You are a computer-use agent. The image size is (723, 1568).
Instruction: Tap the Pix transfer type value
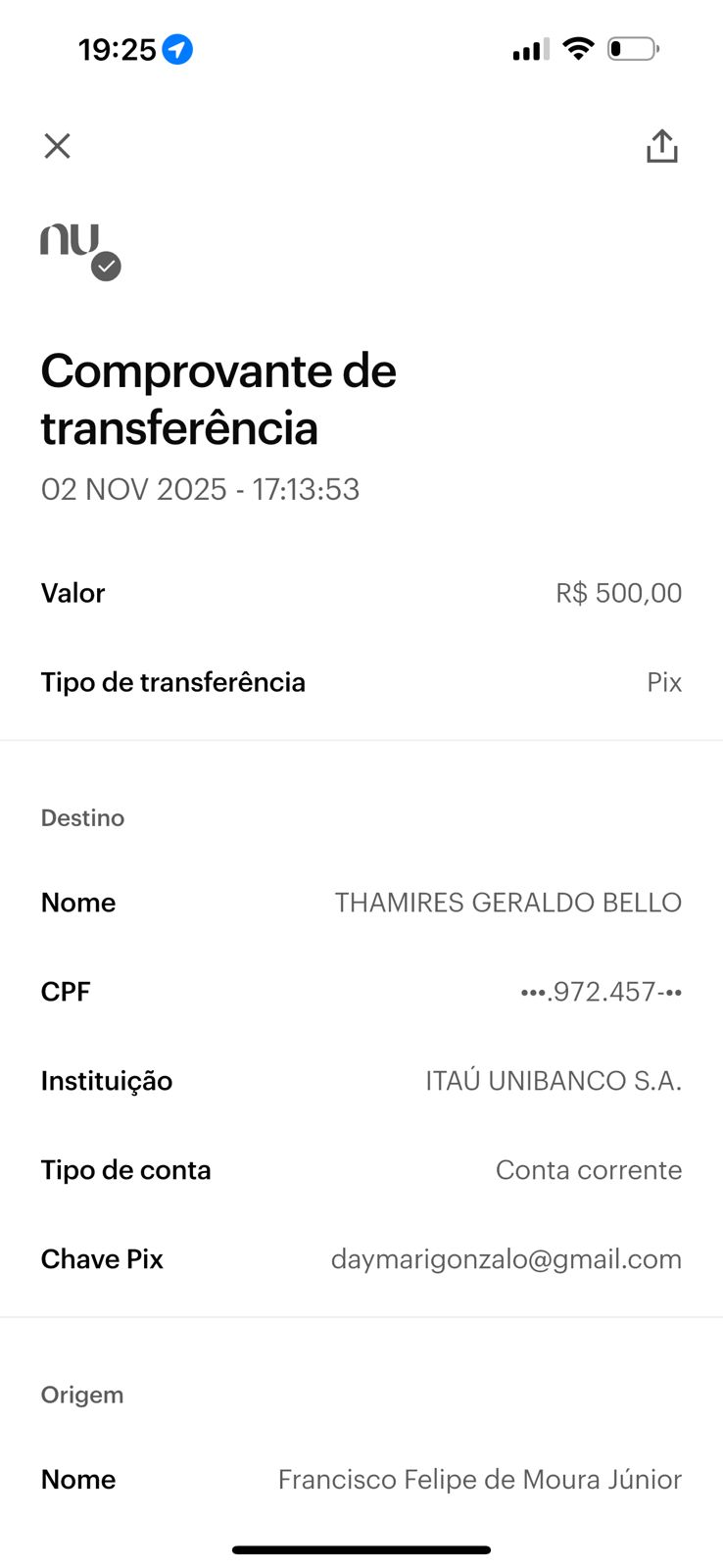point(664,682)
